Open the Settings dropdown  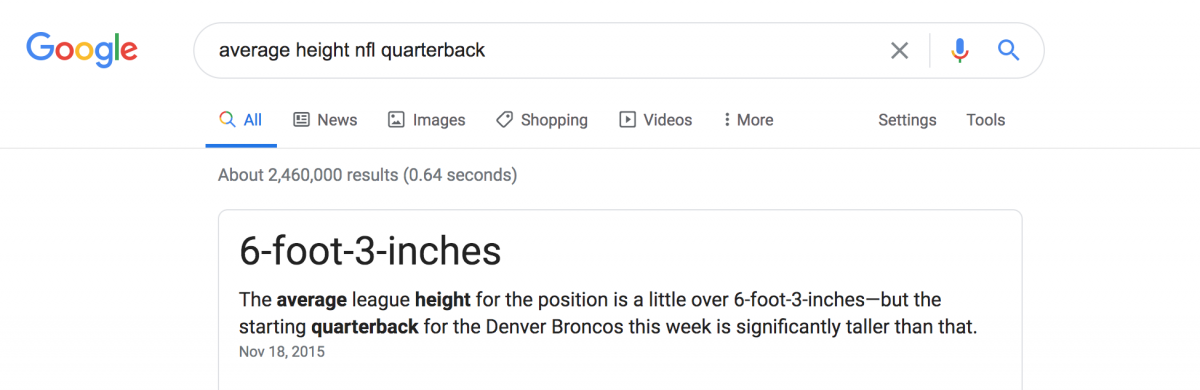click(x=907, y=120)
